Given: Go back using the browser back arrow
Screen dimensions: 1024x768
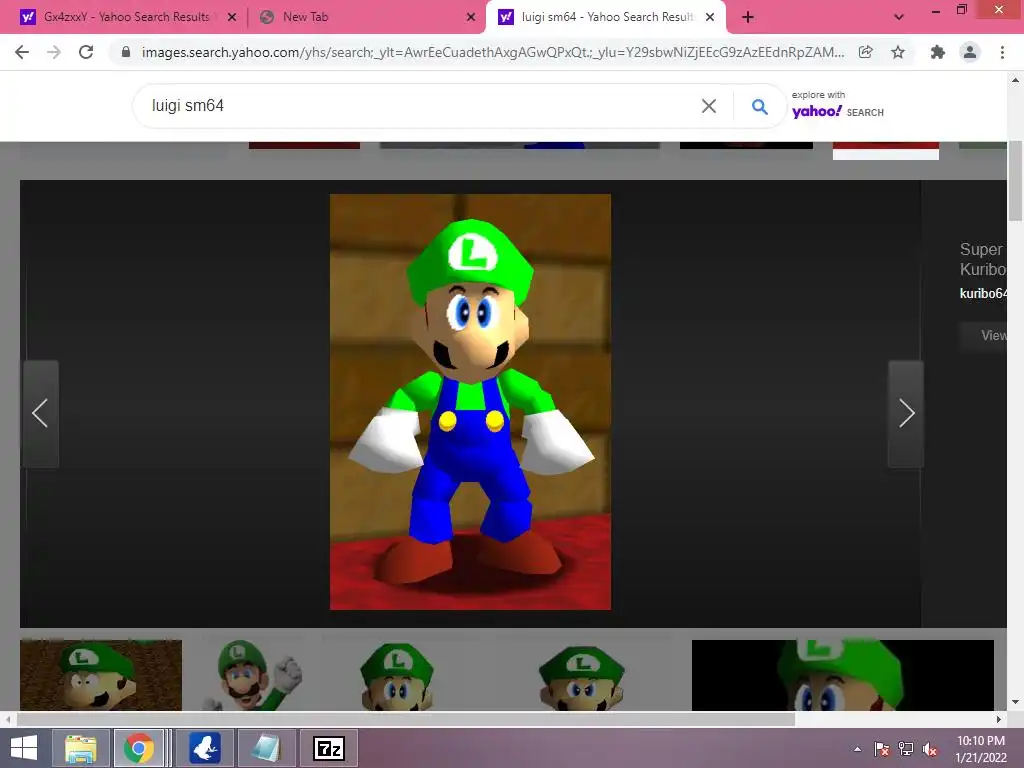Looking at the screenshot, I should click(22, 52).
